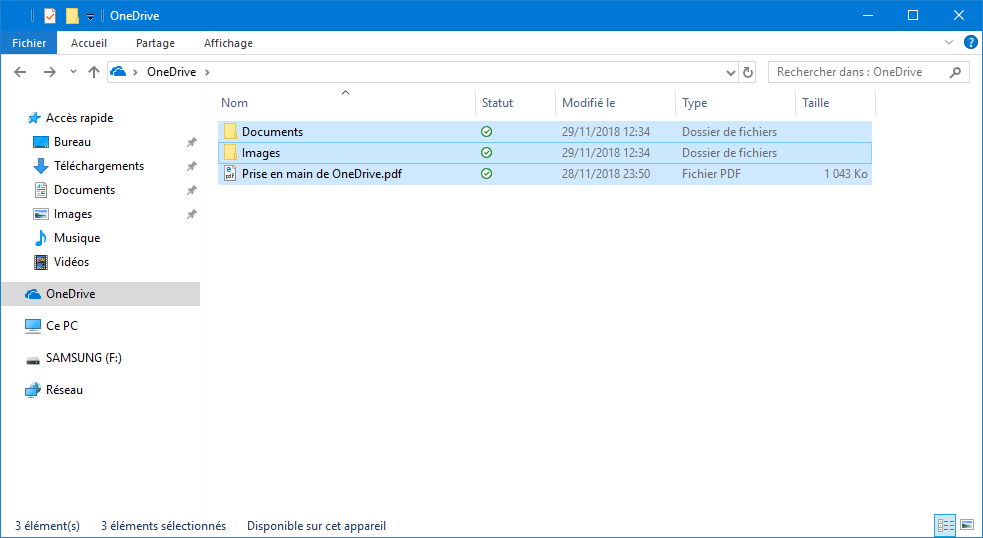Select the Prise en main de OneDrive.pdf file
The image size is (983, 538).
coord(545,174)
